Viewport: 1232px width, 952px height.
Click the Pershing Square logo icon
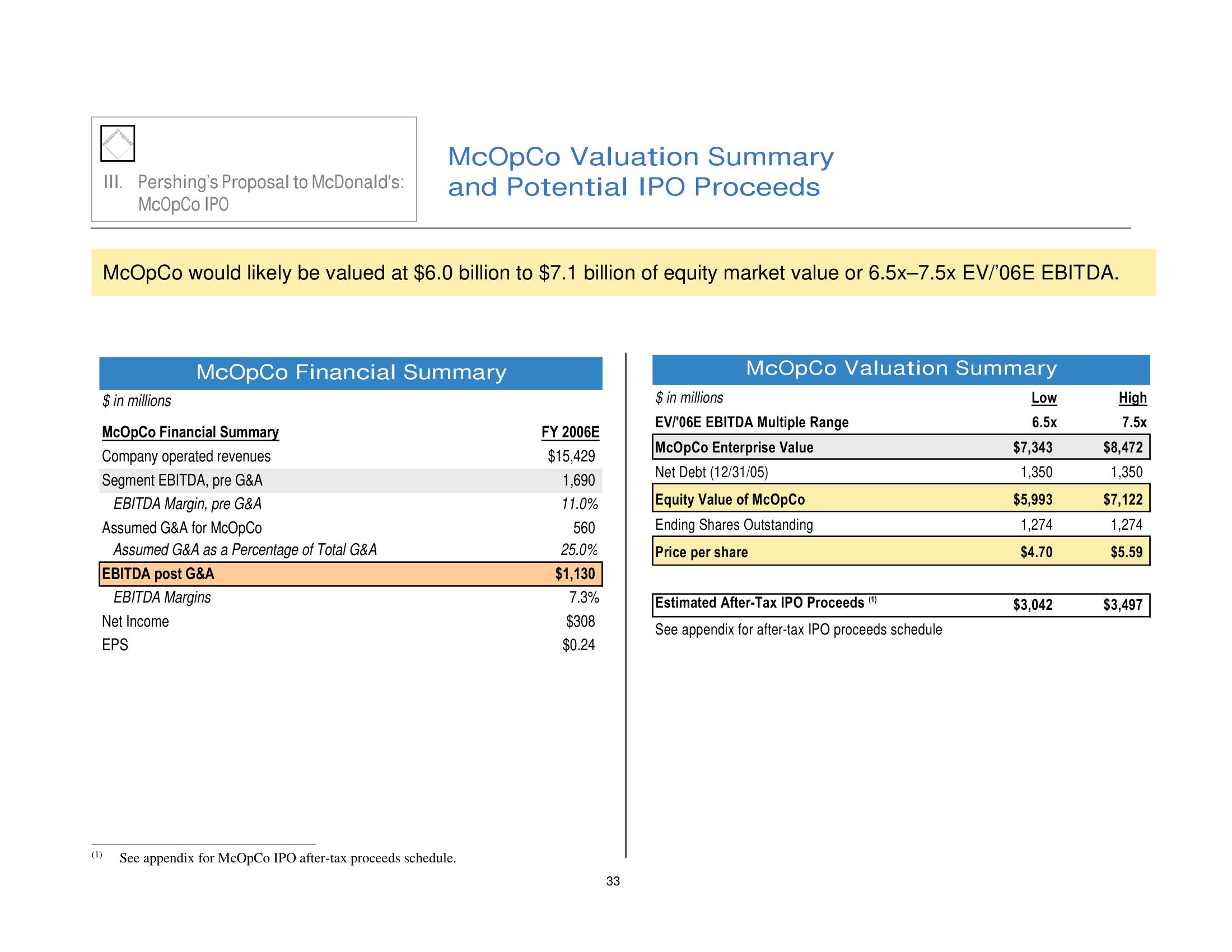pyautogui.click(x=118, y=143)
